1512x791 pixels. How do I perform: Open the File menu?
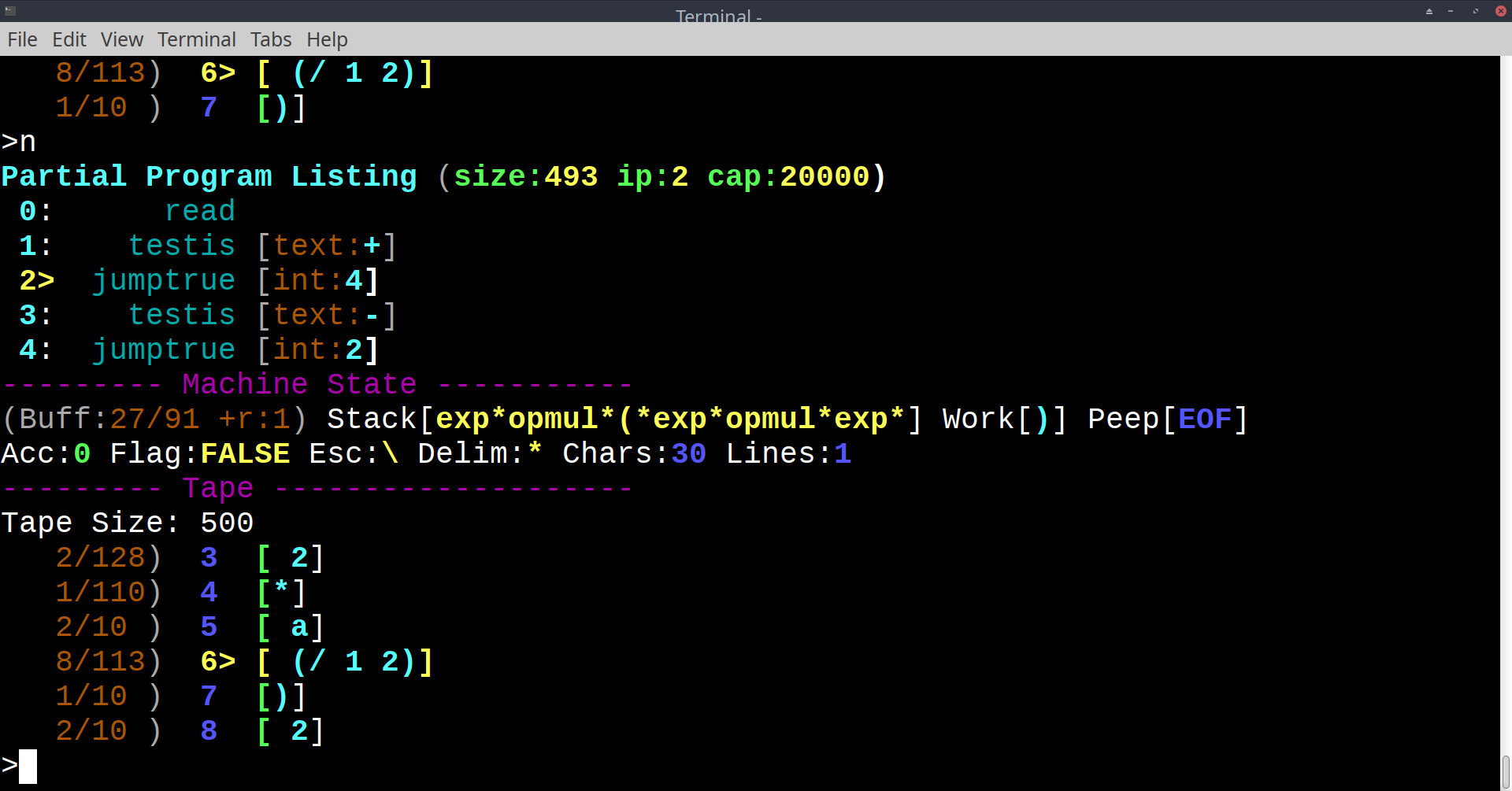pyautogui.click(x=22, y=39)
